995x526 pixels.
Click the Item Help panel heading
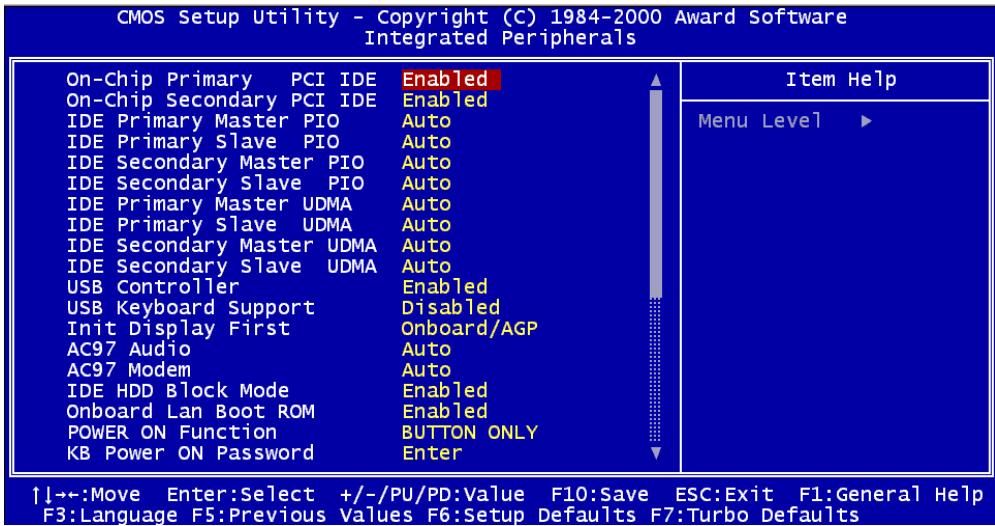[x=841, y=79]
